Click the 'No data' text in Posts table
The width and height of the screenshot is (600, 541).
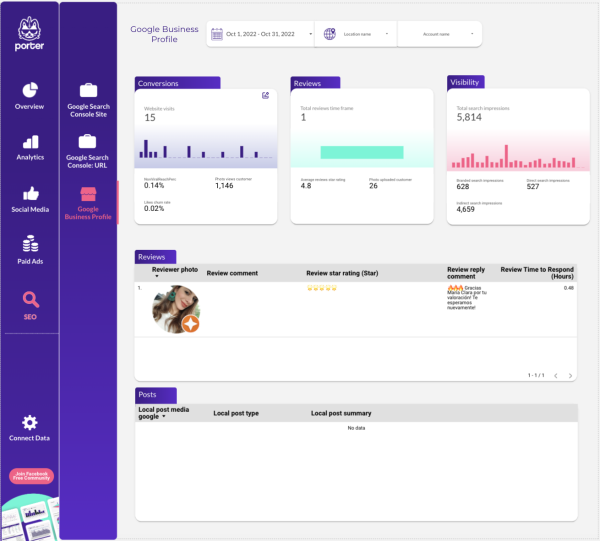(x=356, y=428)
